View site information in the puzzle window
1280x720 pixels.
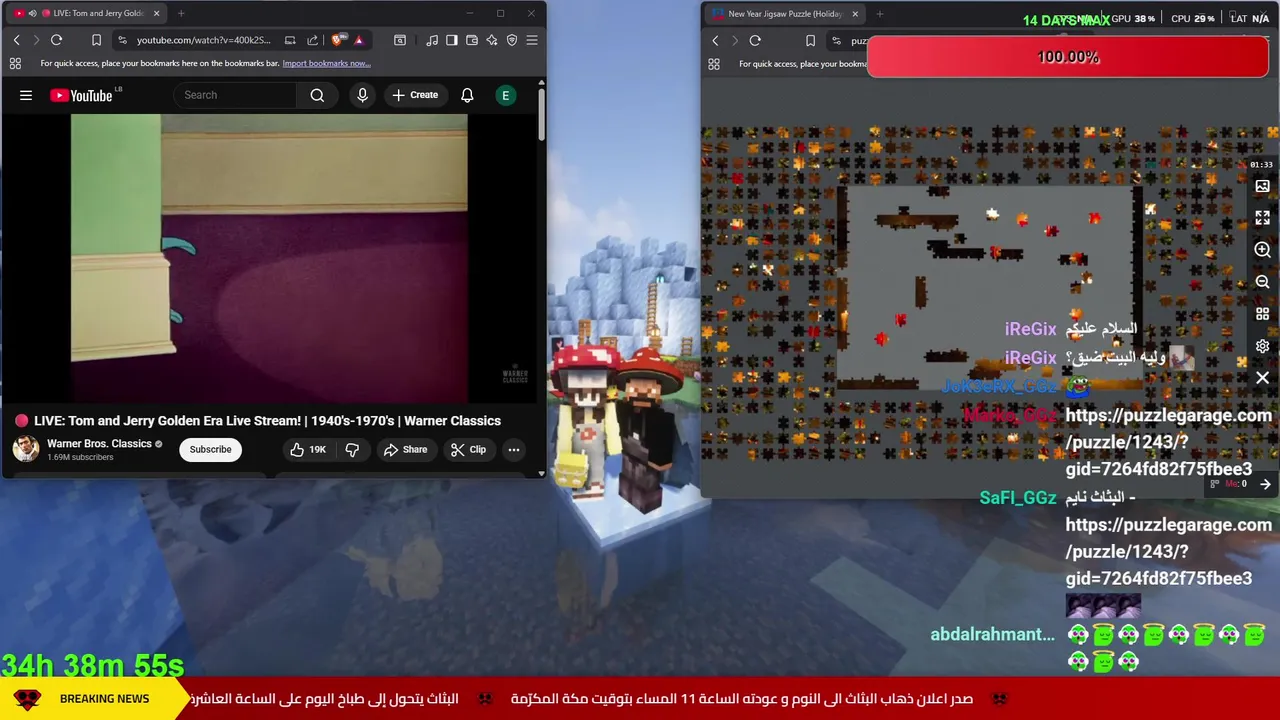click(837, 41)
